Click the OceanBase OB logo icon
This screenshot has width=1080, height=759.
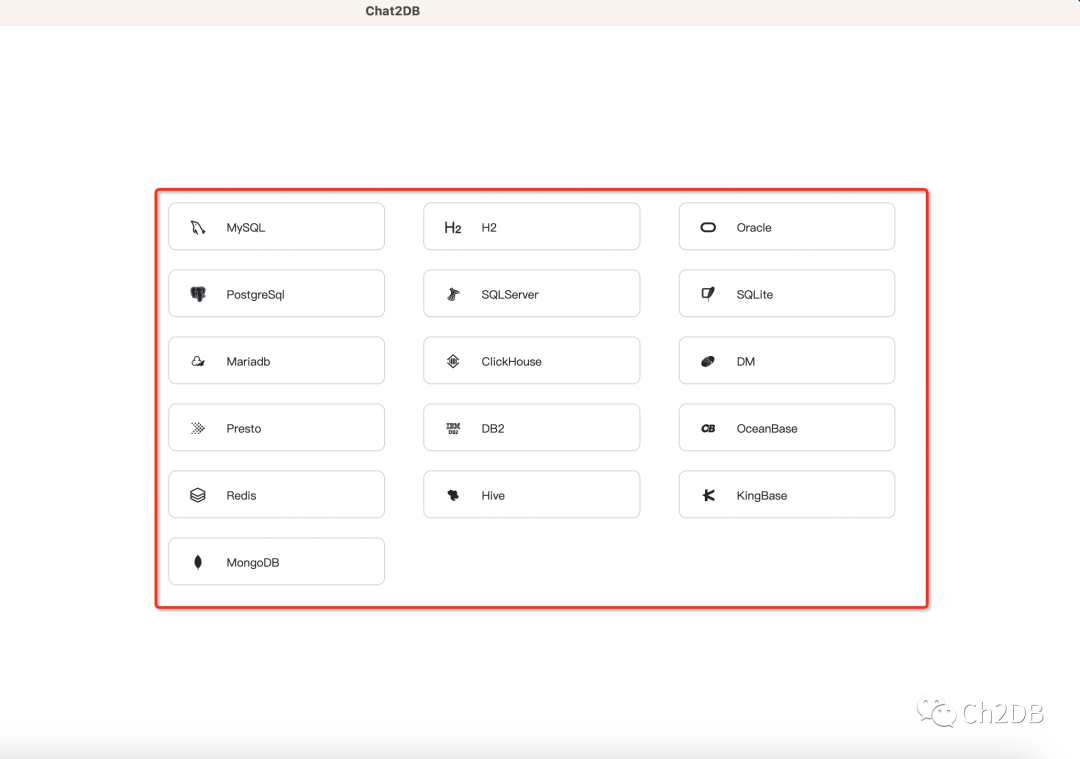point(708,428)
